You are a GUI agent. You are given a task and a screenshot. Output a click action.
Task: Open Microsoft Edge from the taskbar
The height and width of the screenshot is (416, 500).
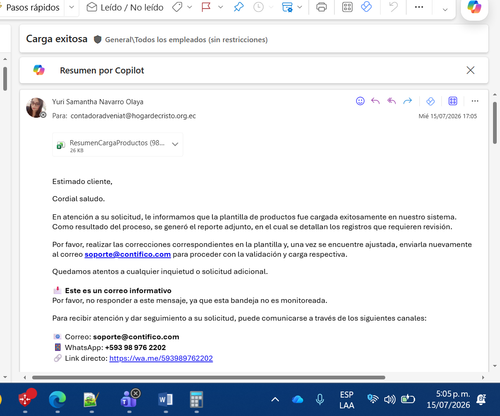click(57, 399)
